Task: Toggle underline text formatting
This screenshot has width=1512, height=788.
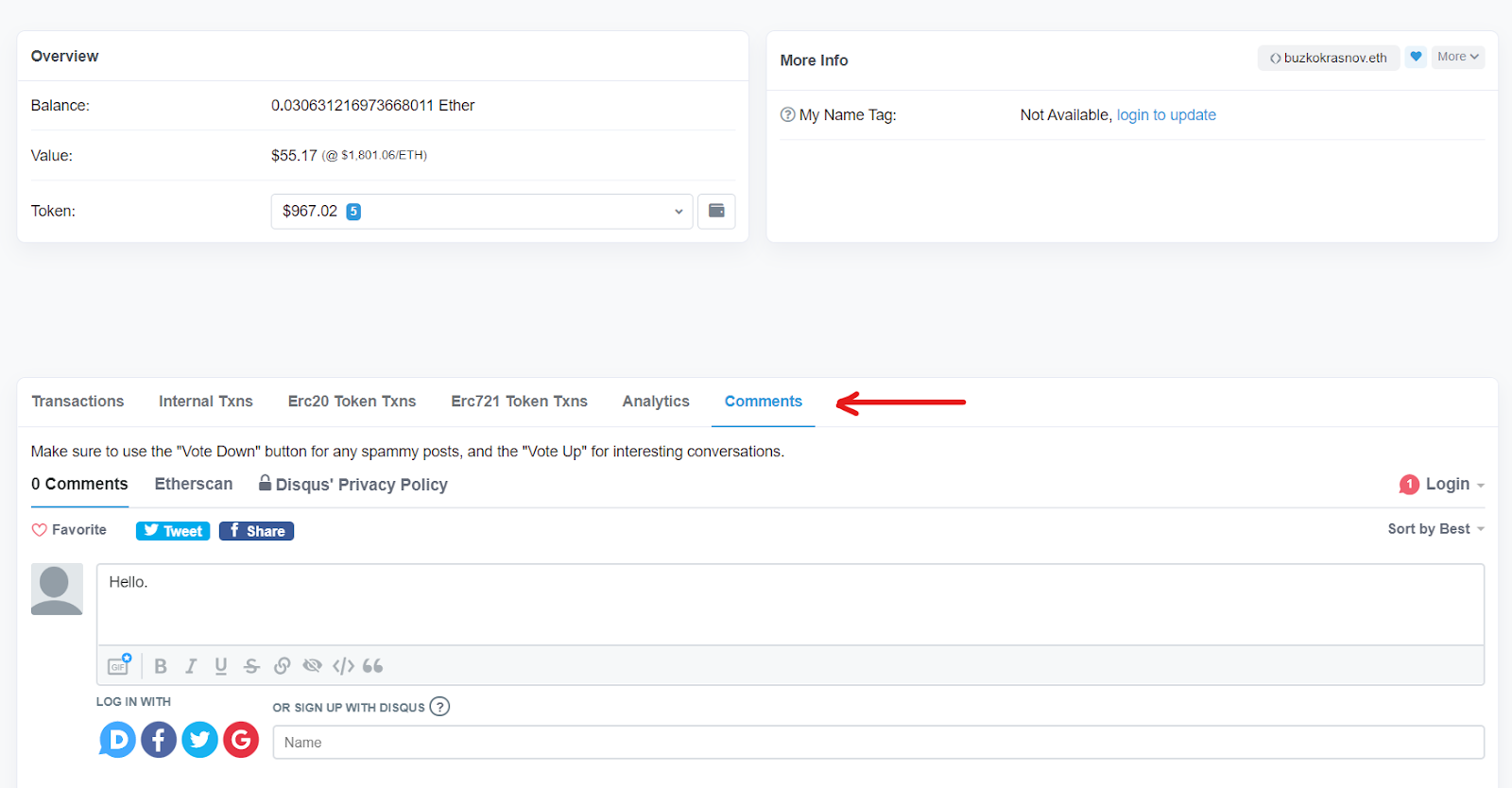Action: click(221, 666)
